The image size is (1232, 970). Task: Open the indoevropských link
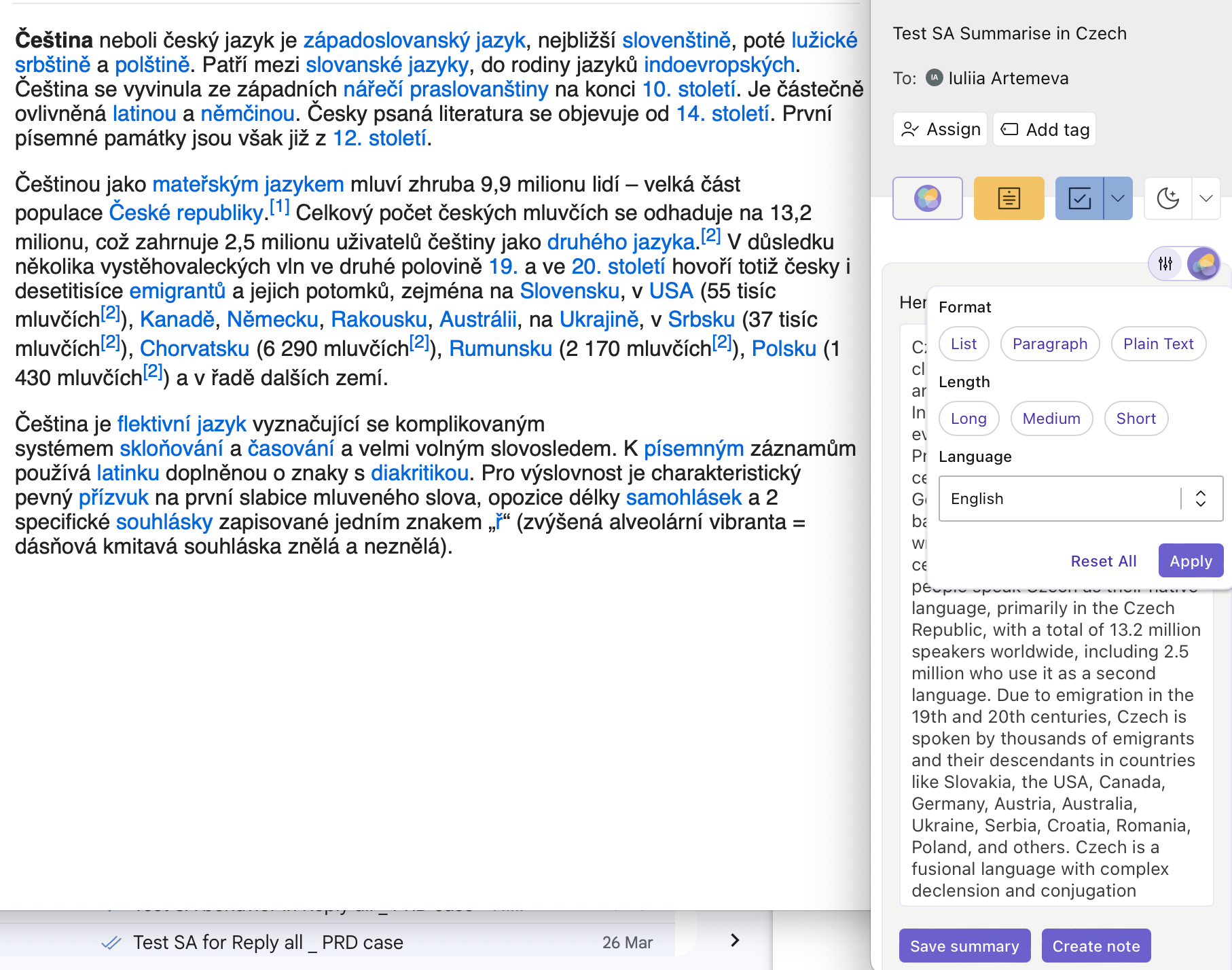tap(719, 65)
